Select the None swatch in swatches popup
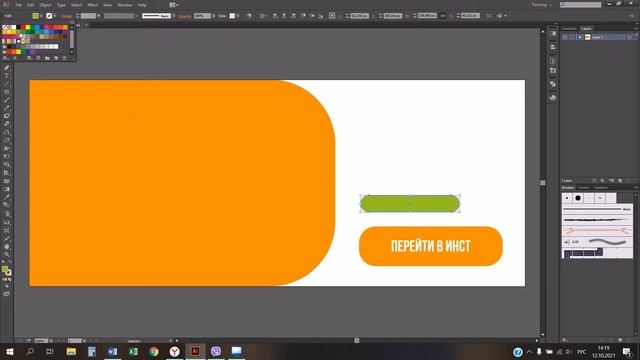The height and width of the screenshot is (360, 640). [x=4, y=27]
